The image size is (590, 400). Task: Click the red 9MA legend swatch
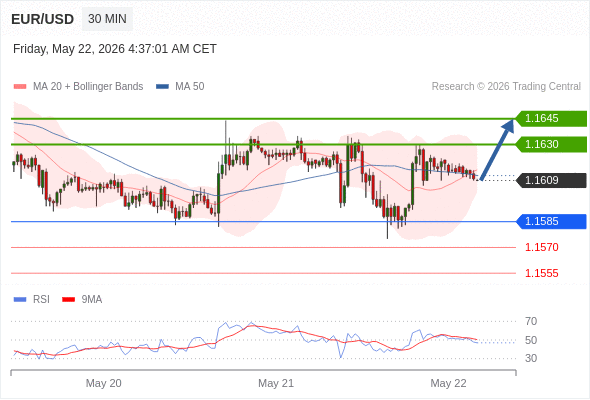click(68, 300)
